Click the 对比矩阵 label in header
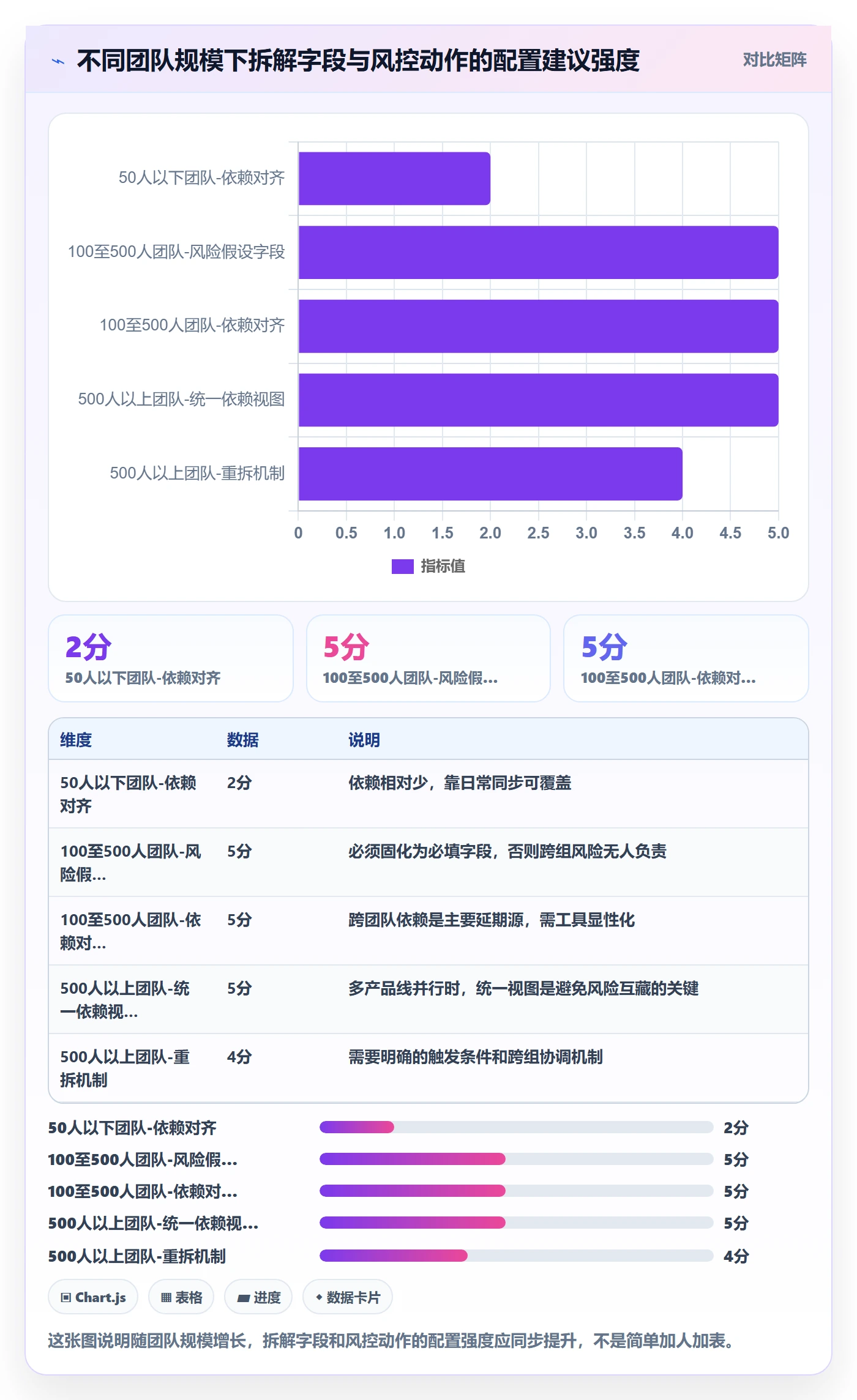The height and width of the screenshot is (1400, 857). (774, 59)
